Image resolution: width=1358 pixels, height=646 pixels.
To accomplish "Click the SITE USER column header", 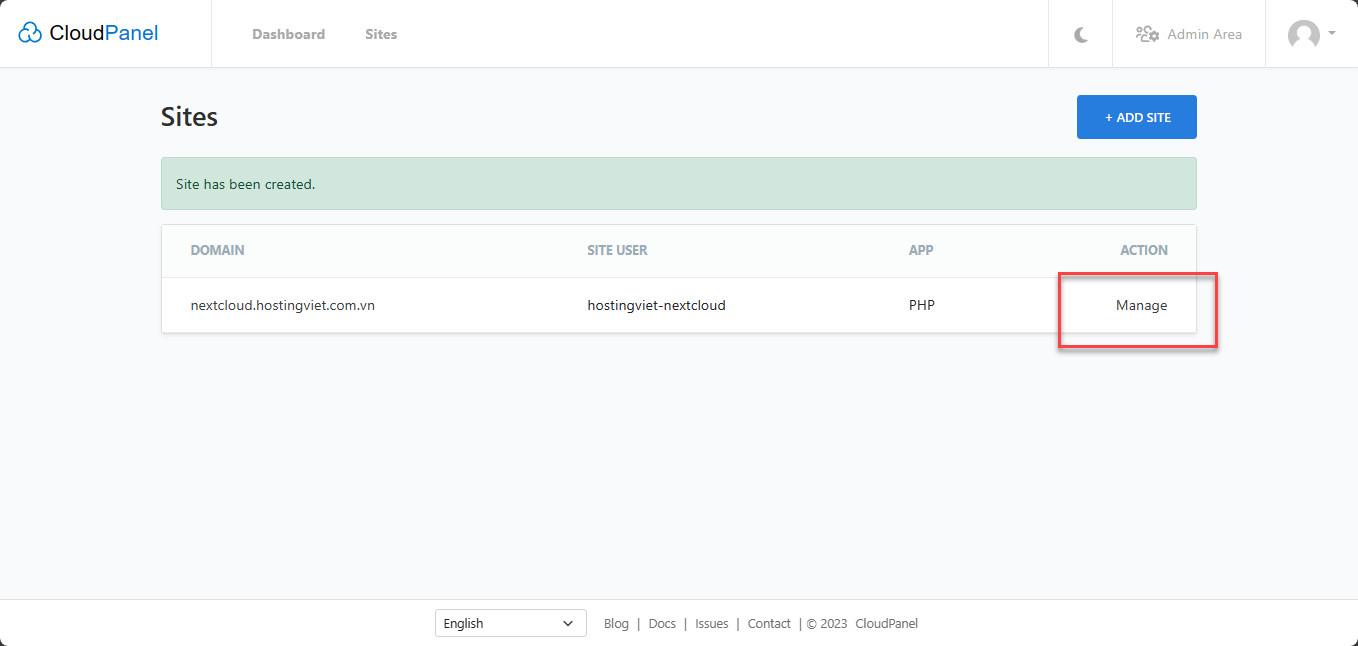I will [617, 250].
